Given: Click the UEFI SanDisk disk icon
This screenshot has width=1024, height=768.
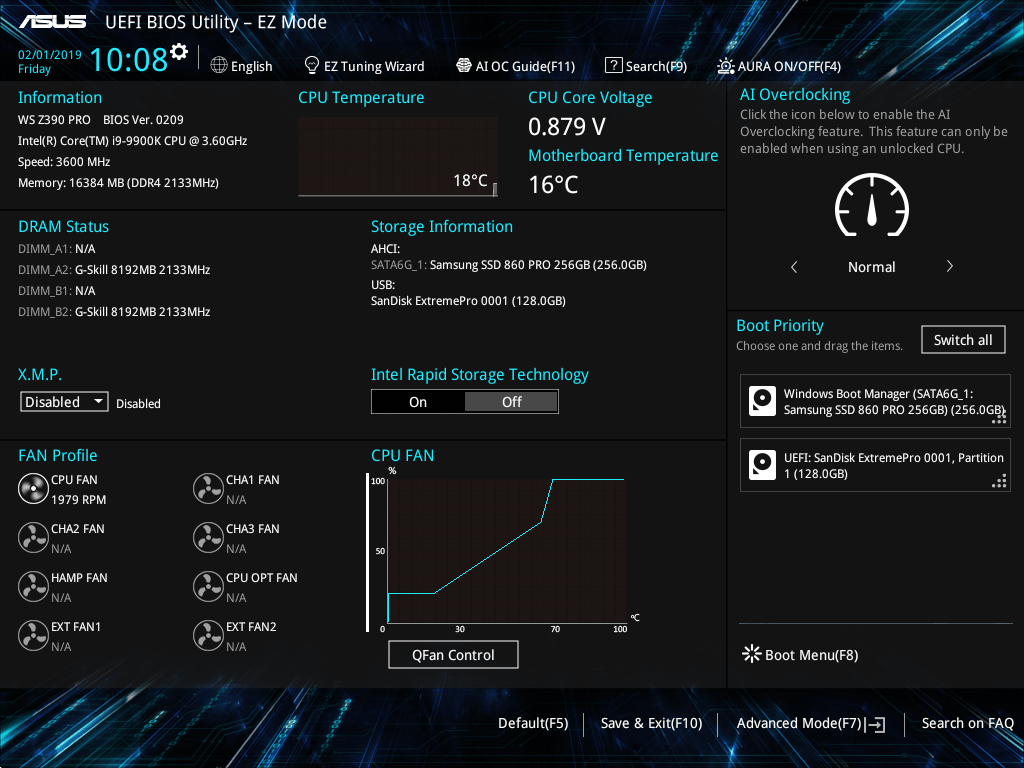Looking at the screenshot, I should pyautogui.click(x=762, y=465).
